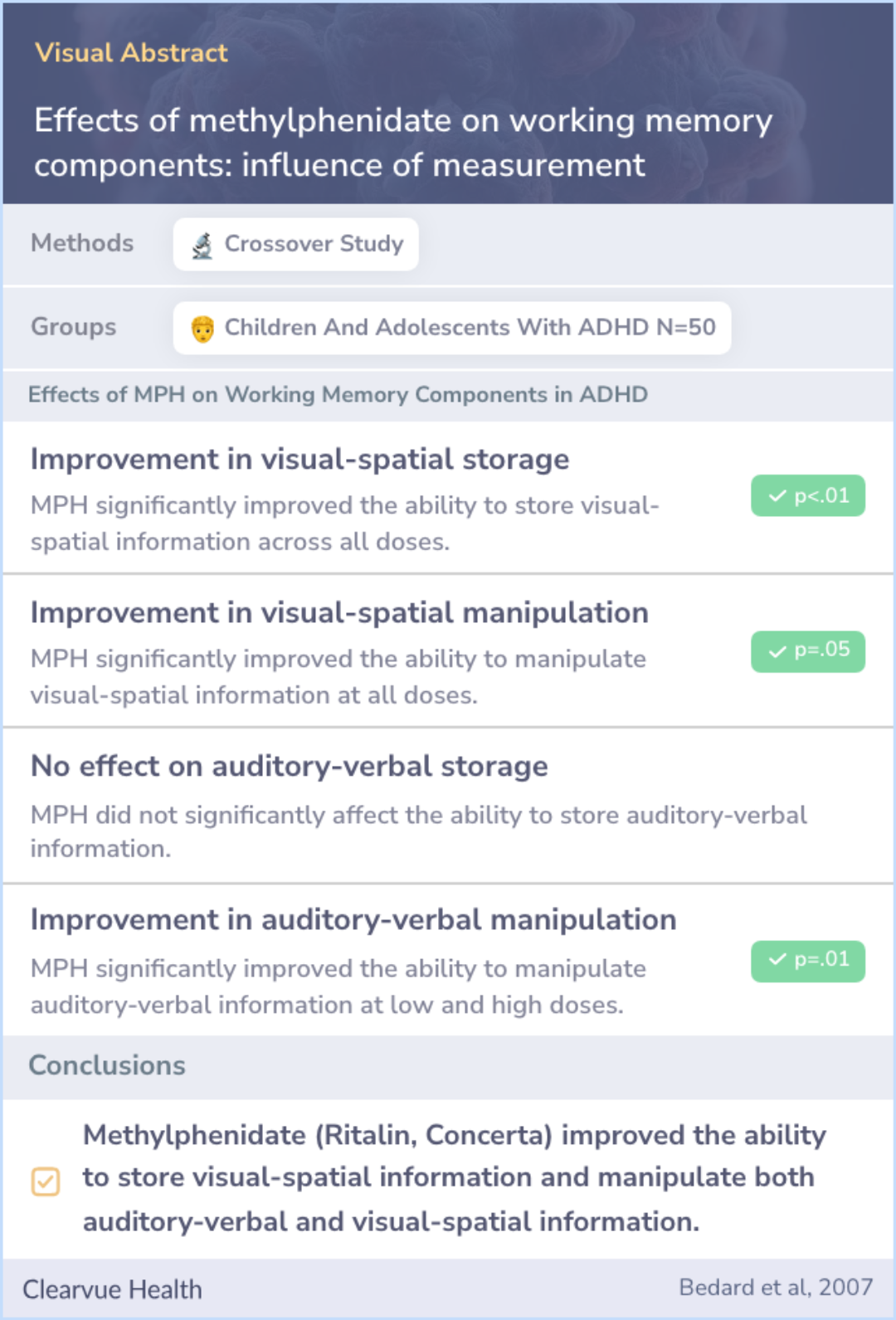Expand No effect on auditory-verbal storage finding
Viewport: 896px width, 1320px height.
448,806
